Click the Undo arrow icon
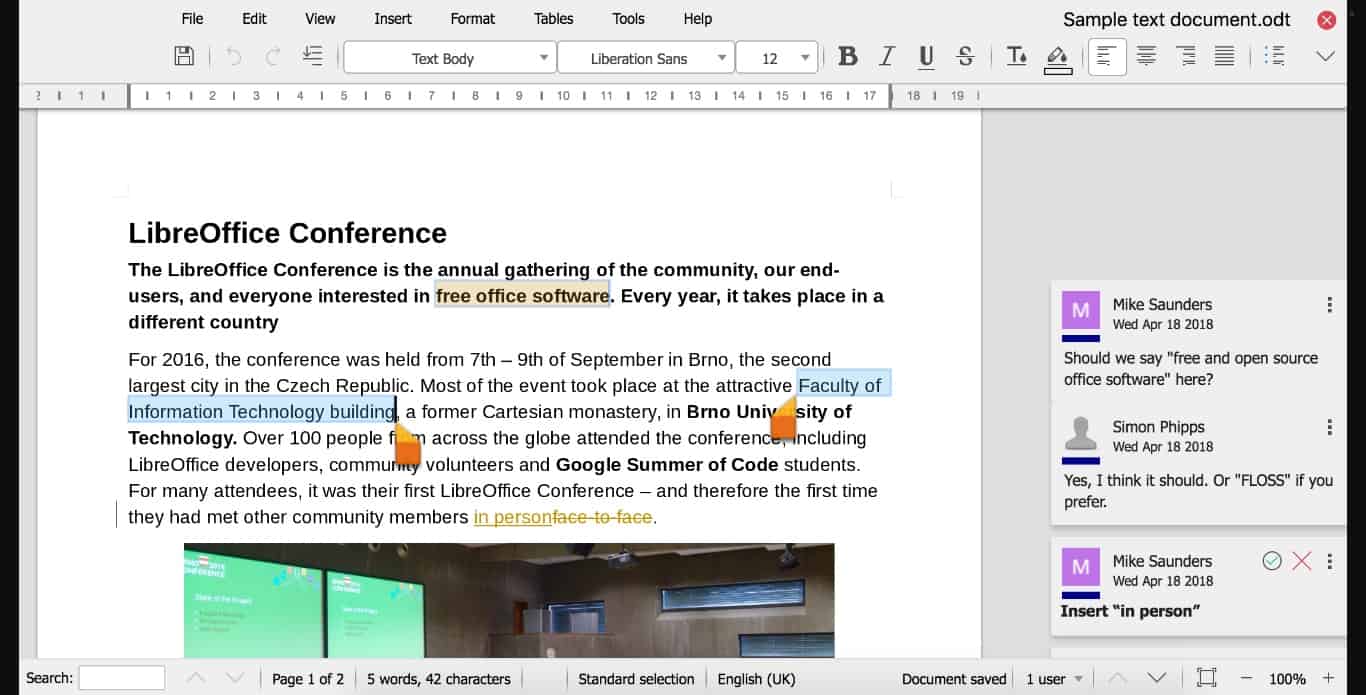Image resolution: width=1366 pixels, height=695 pixels. 234,57
